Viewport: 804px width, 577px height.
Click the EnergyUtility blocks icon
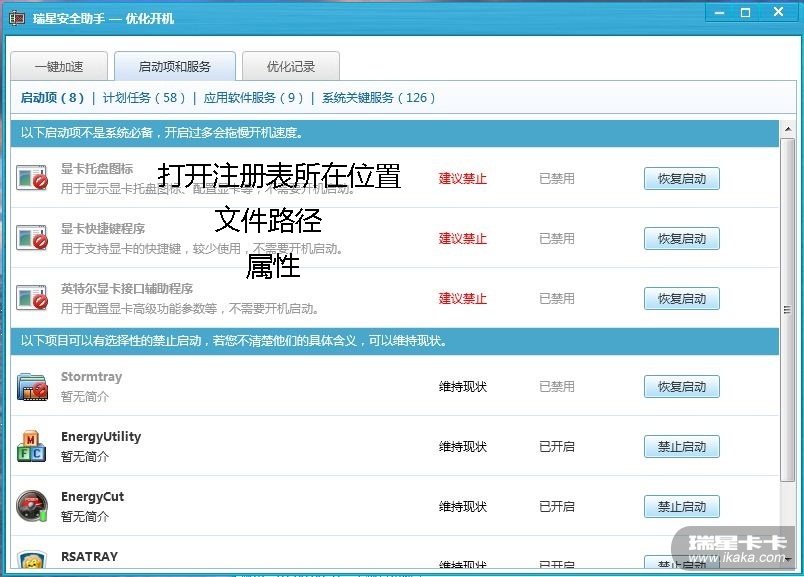(32, 446)
